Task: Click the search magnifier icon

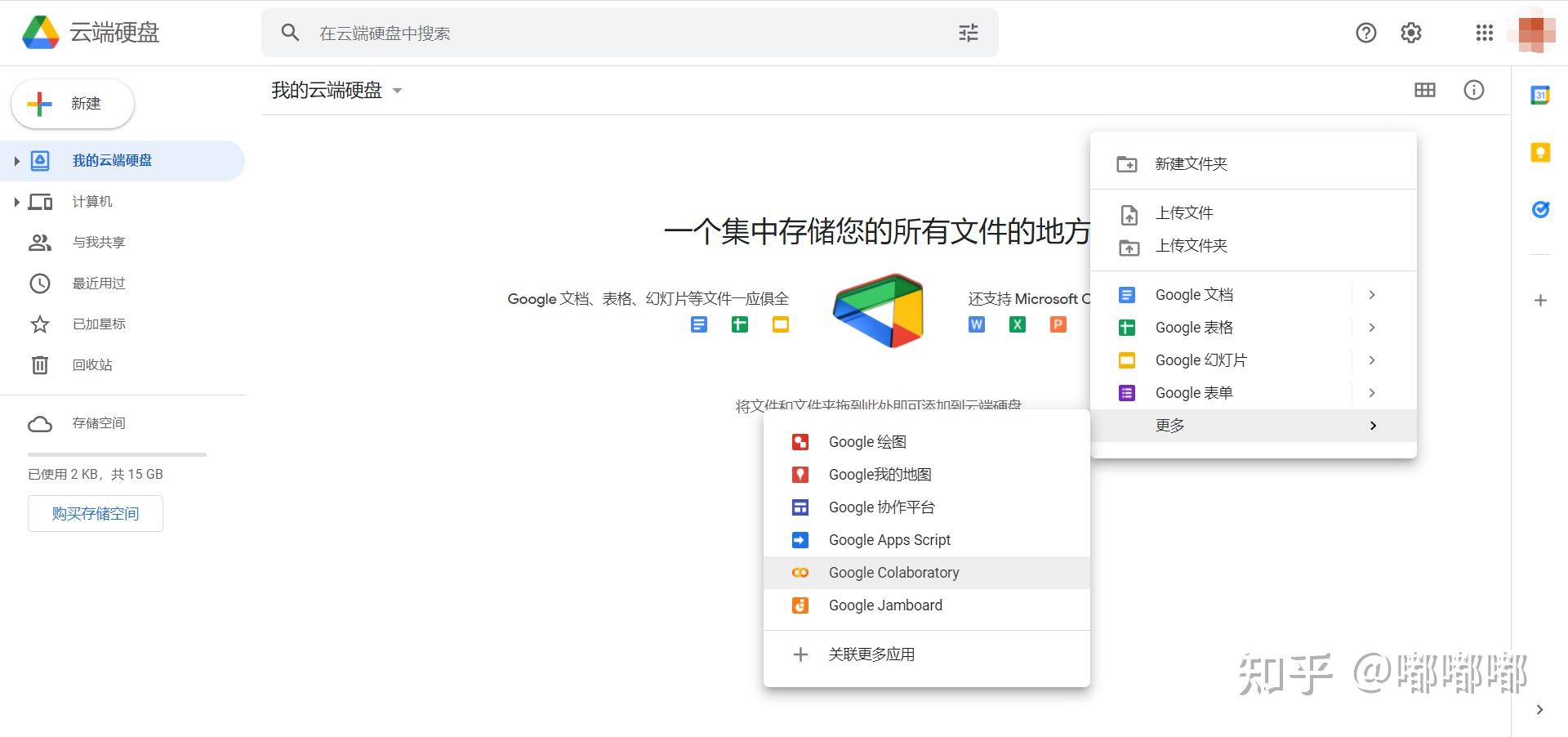Action: coord(290,33)
